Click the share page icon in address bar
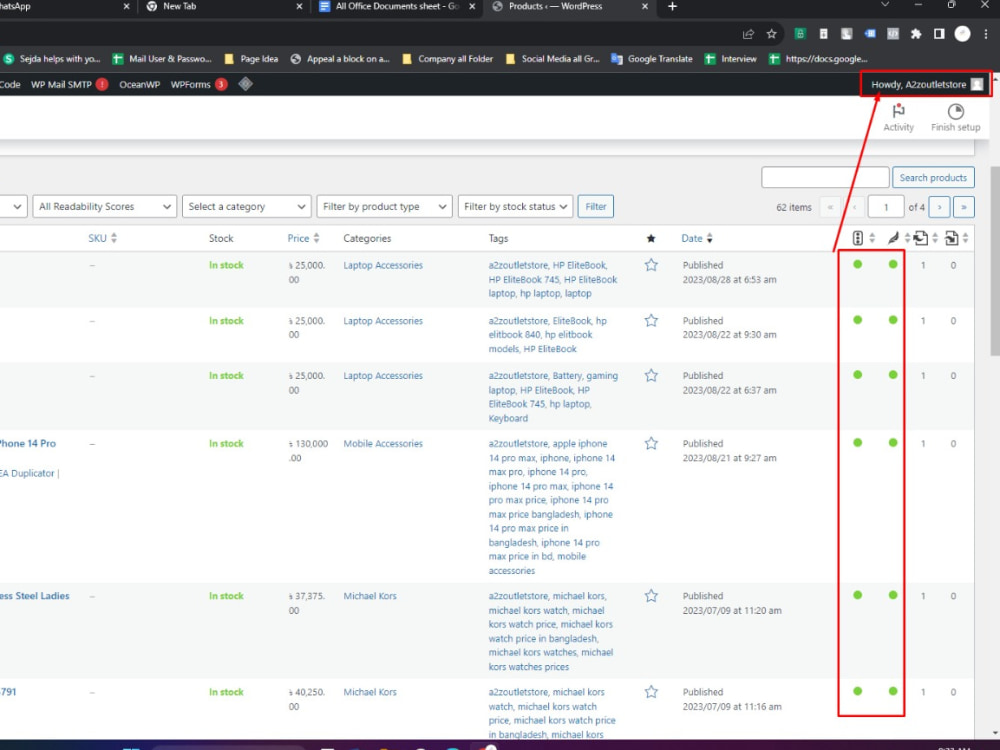The height and width of the screenshot is (750, 1000). 748,34
